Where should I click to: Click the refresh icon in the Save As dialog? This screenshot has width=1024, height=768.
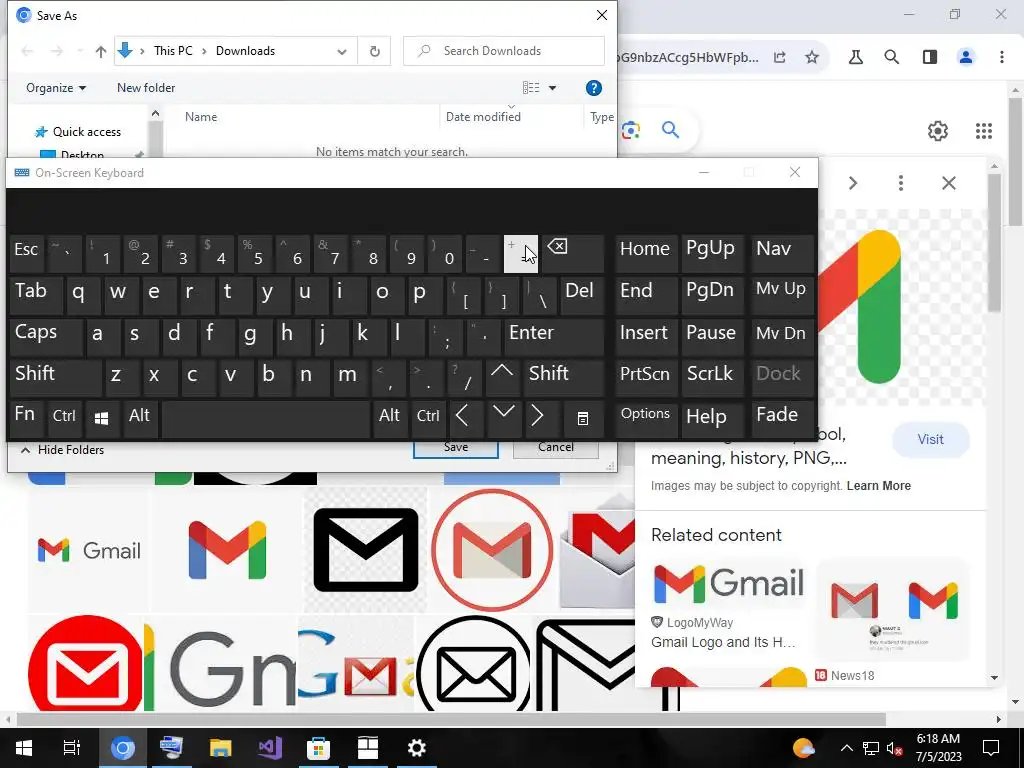coord(374,51)
